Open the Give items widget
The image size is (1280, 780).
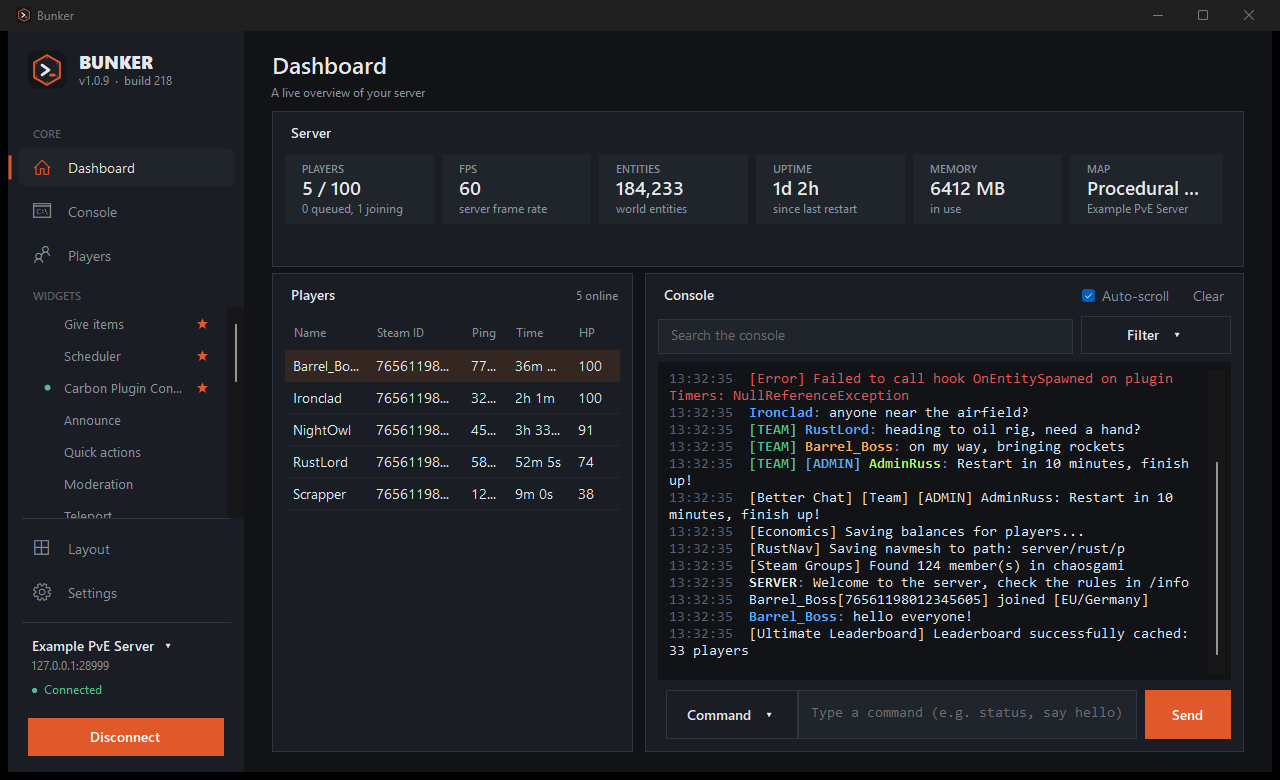point(94,324)
